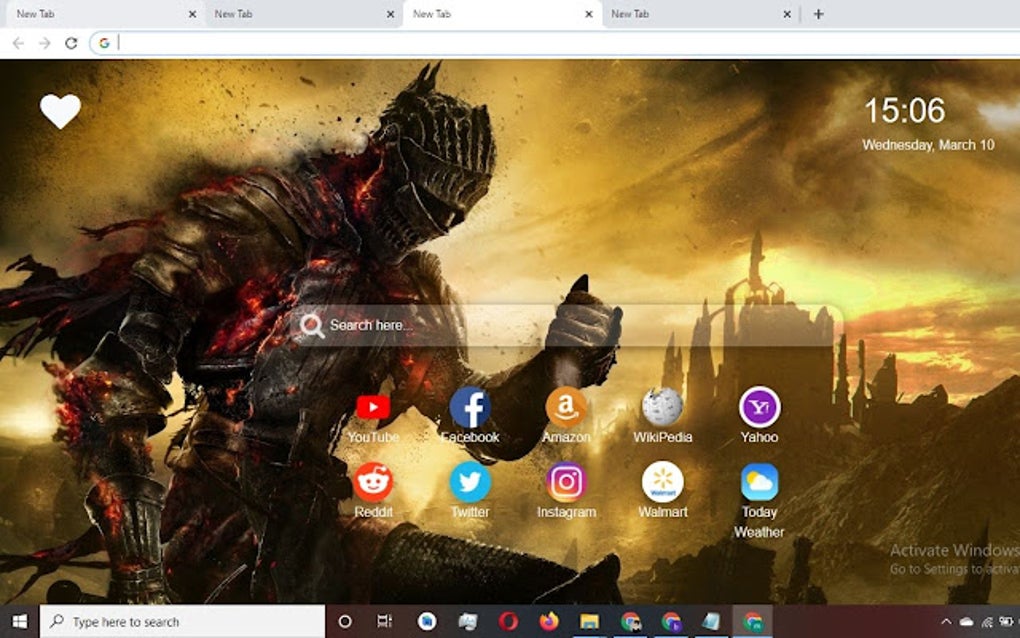Screen dimensions: 1020x638
Task: Show hidden tray icons chevron
Action: (946, 622)
